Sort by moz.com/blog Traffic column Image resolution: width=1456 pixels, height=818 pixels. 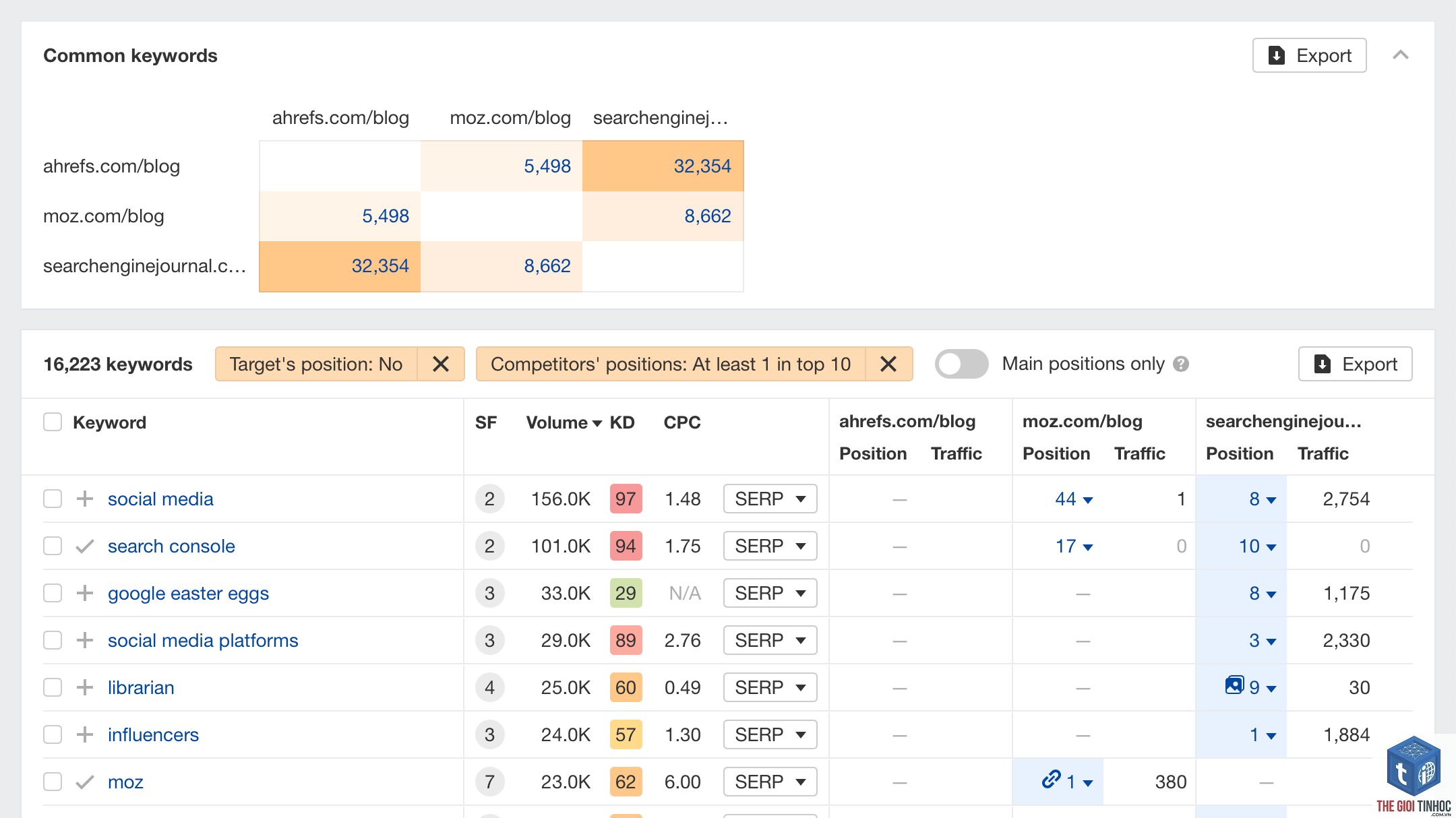pyautogui.click(x=1140, y=453)
